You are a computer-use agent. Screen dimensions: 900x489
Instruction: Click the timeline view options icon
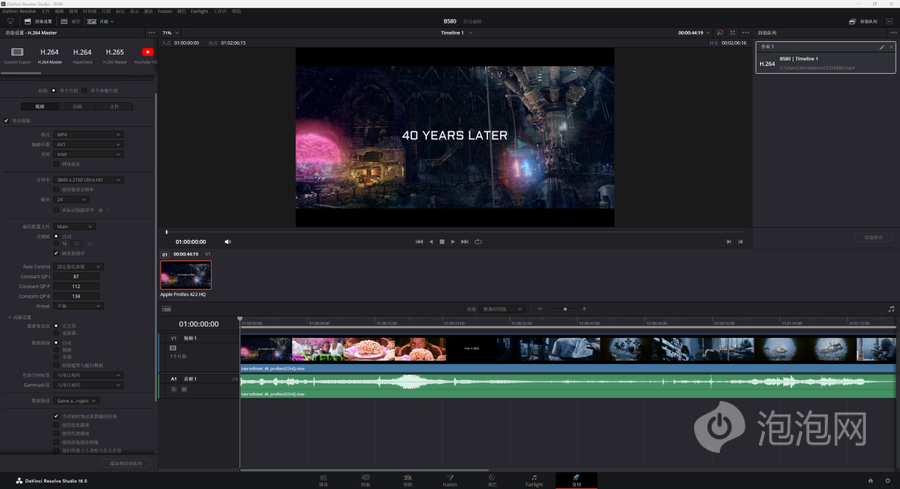[166, 309]
